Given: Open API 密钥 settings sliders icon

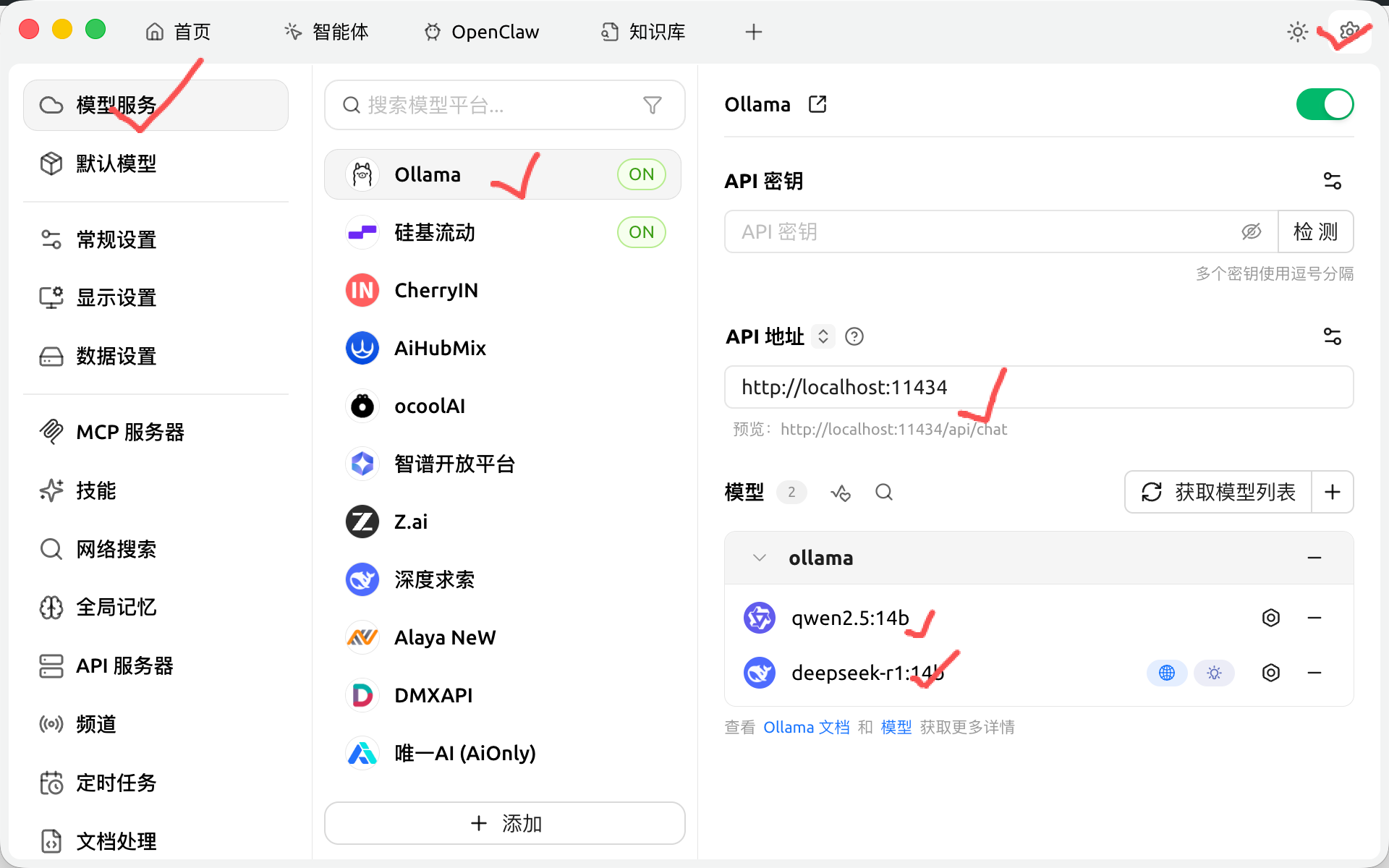Looking at the screenshot, I should tap(1332, 181).
